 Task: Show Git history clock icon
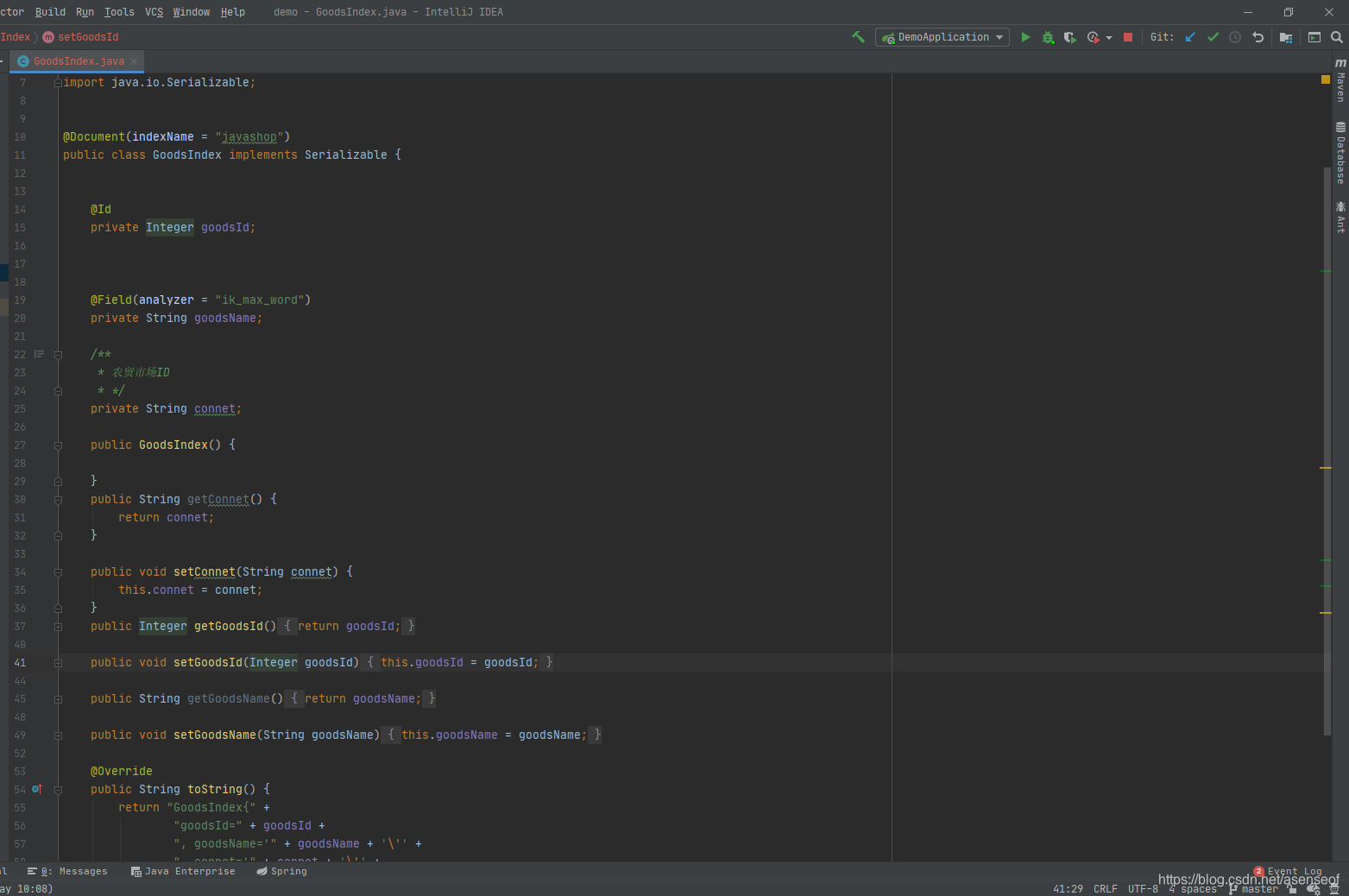(x=1235, y=37)
